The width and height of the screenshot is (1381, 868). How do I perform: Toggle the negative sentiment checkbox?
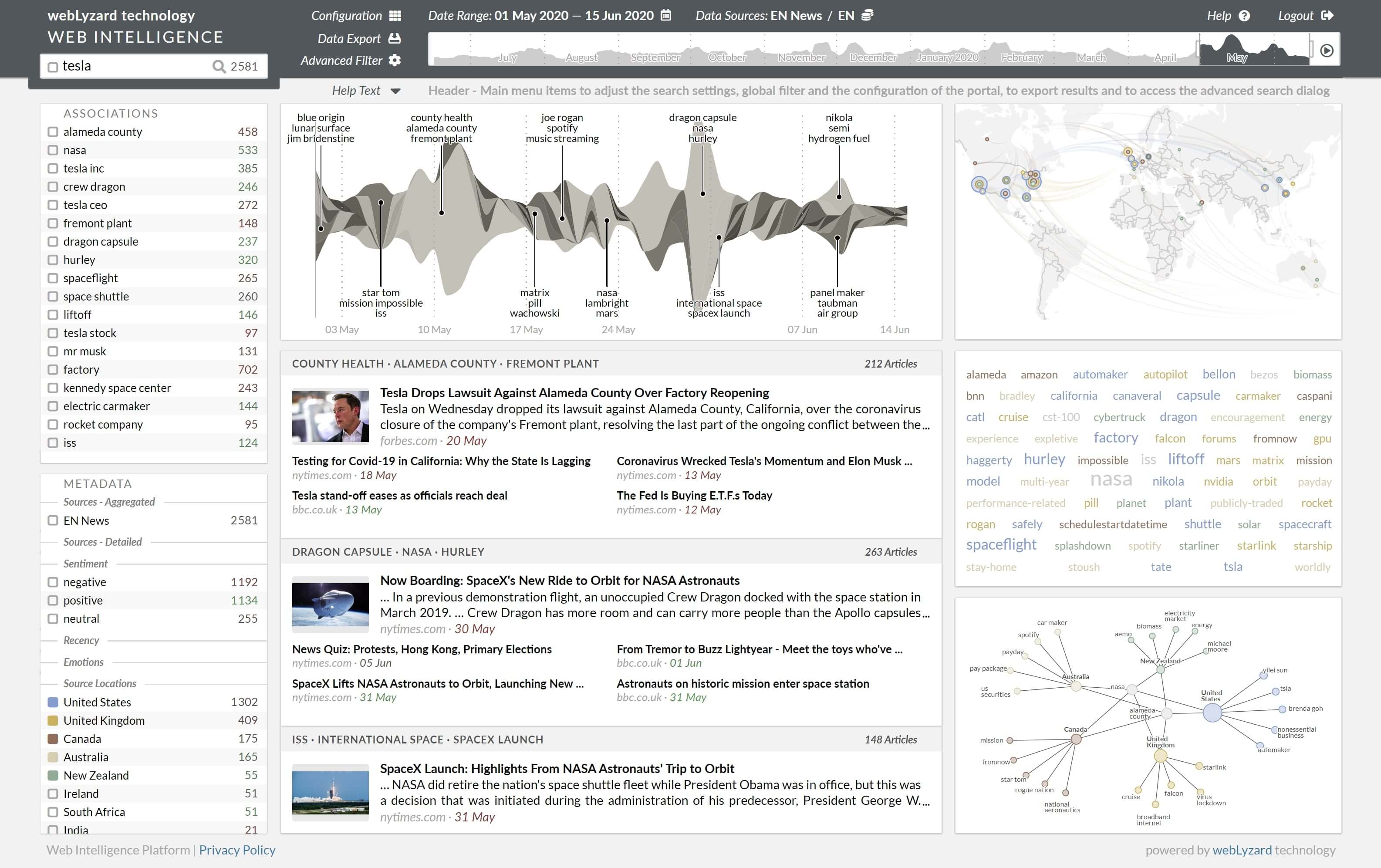coord(53,582)
